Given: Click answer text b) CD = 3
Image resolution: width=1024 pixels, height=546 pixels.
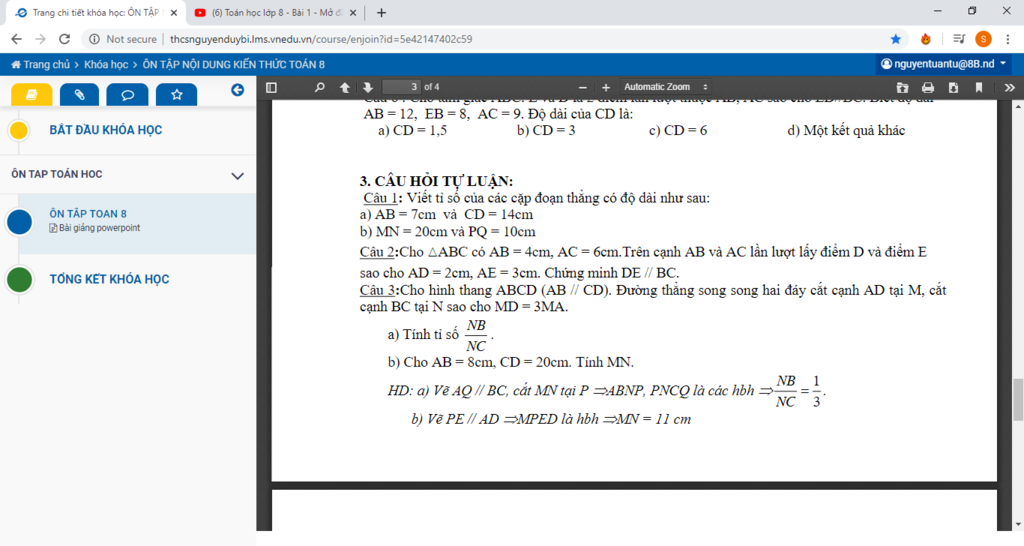Looking at the screenshot, I should [x=546, y=131].
